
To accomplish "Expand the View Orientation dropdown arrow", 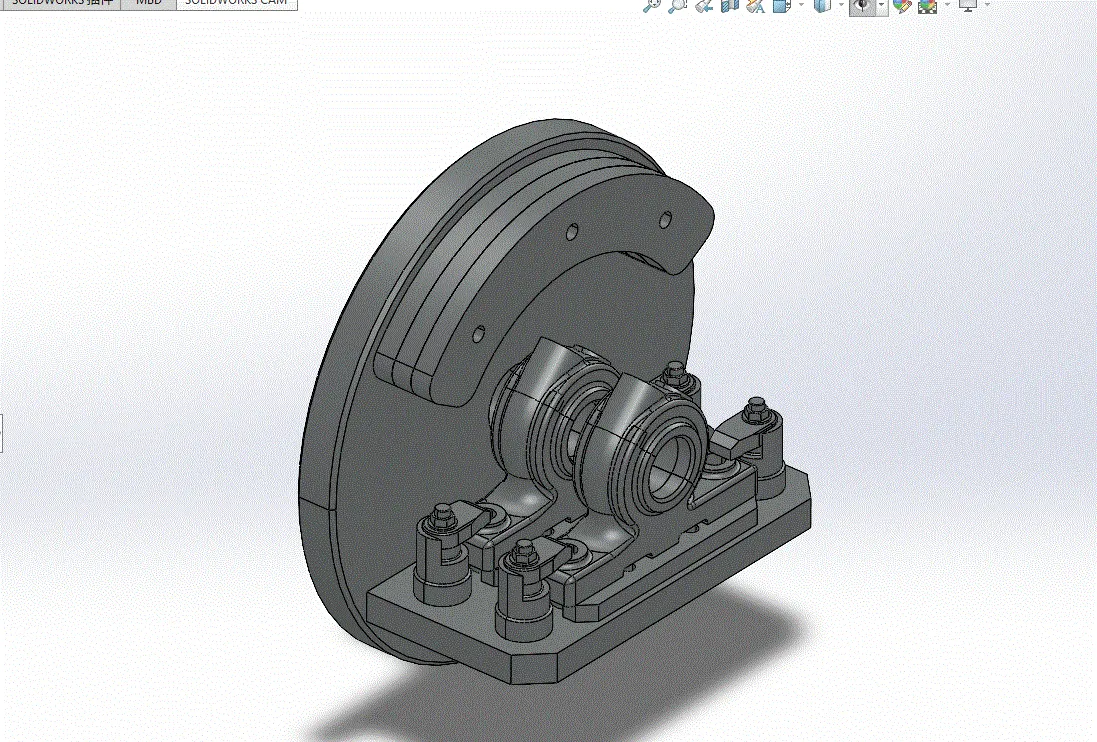I will click(801, 5).
